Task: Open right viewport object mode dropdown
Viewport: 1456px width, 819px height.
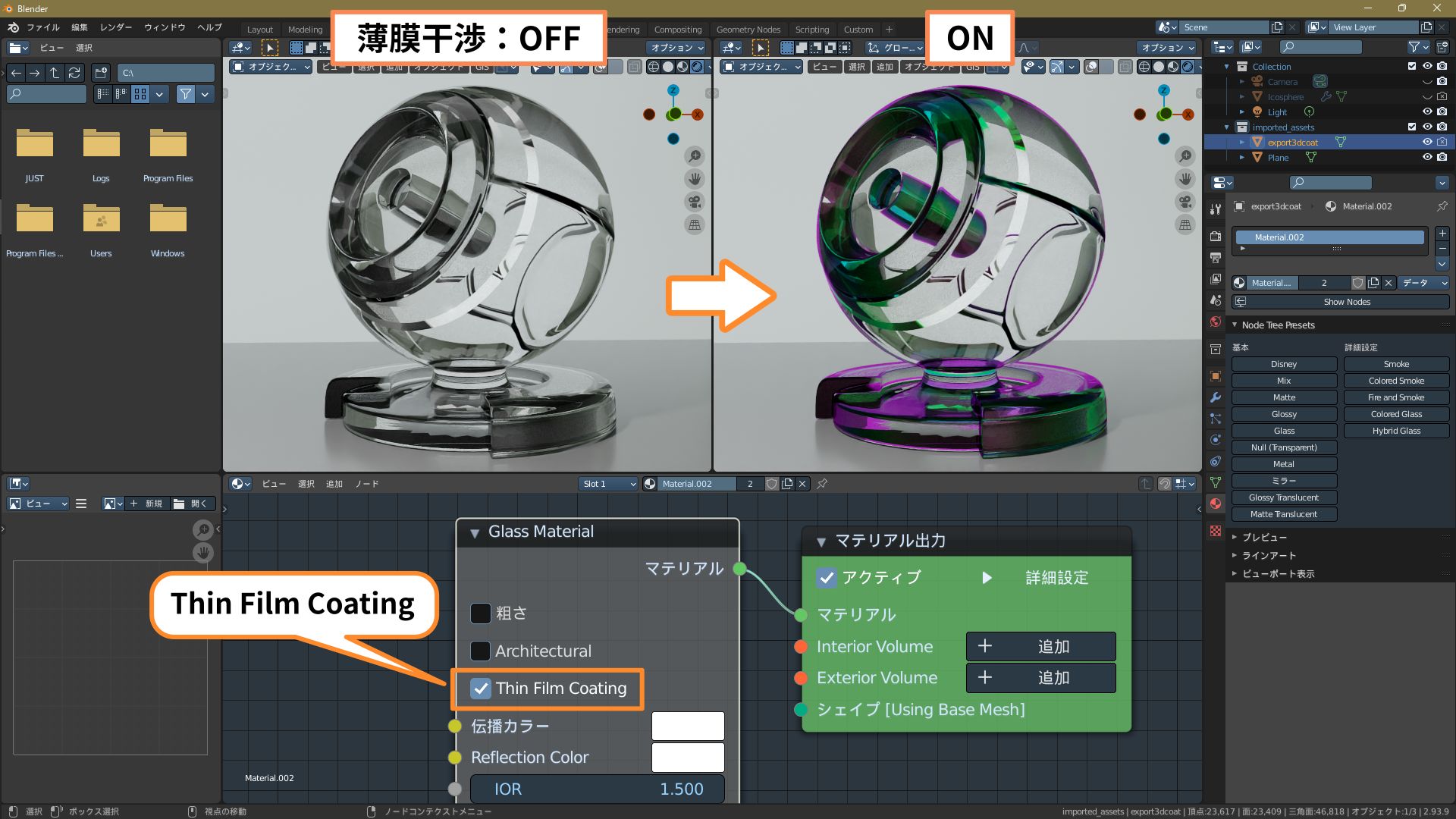Action: (x=762, y=67)
